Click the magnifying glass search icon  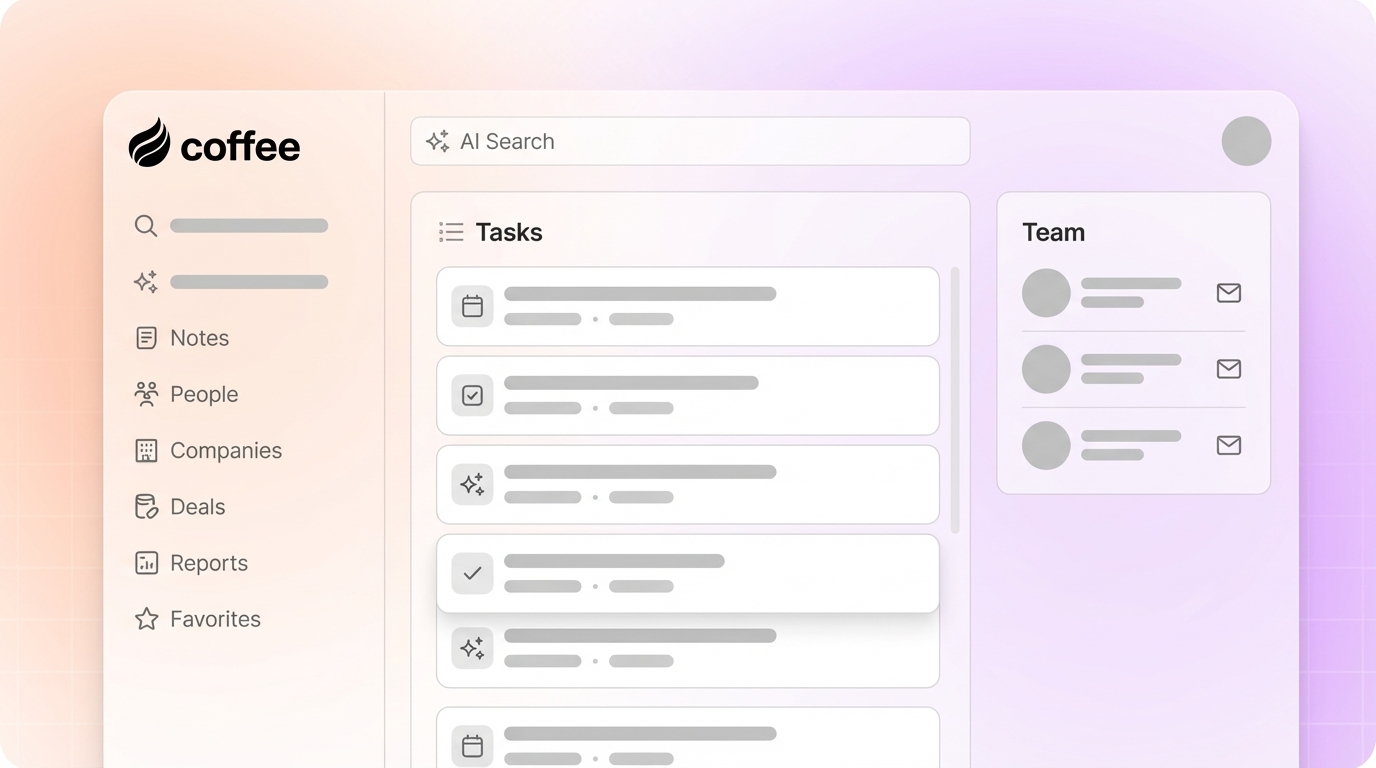145,225
